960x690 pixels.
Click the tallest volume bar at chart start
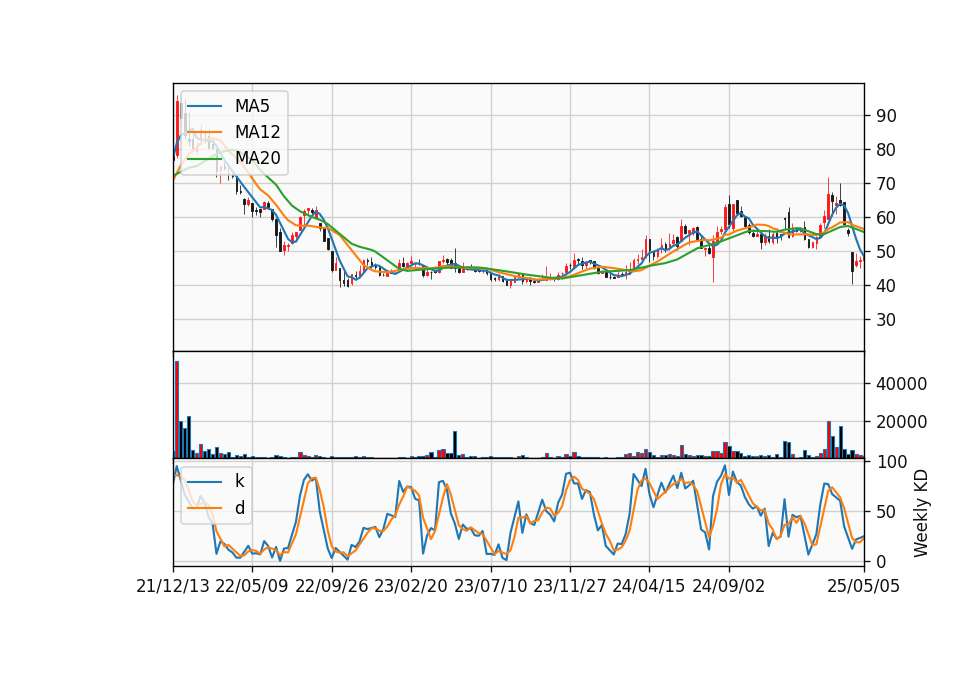(177, 410)
